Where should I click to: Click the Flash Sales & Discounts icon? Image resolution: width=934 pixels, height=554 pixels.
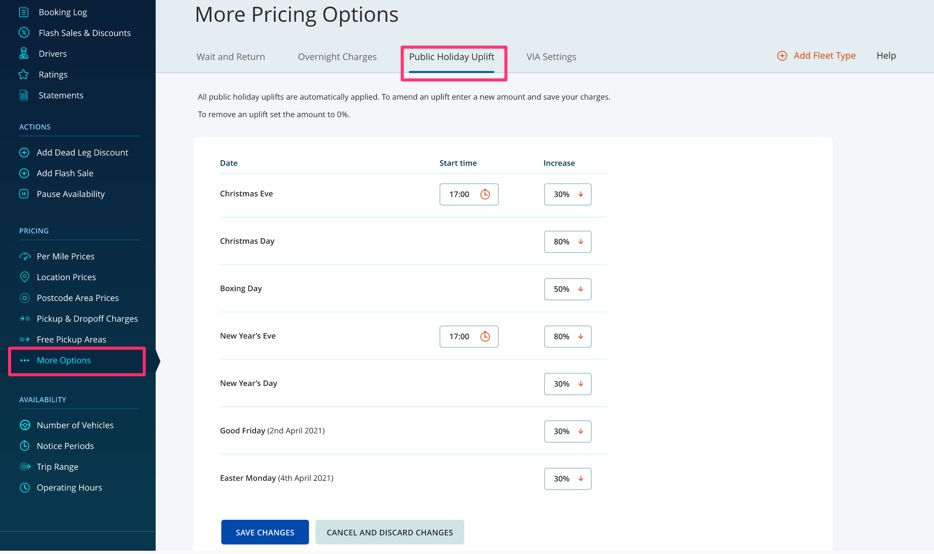(24, 33)
